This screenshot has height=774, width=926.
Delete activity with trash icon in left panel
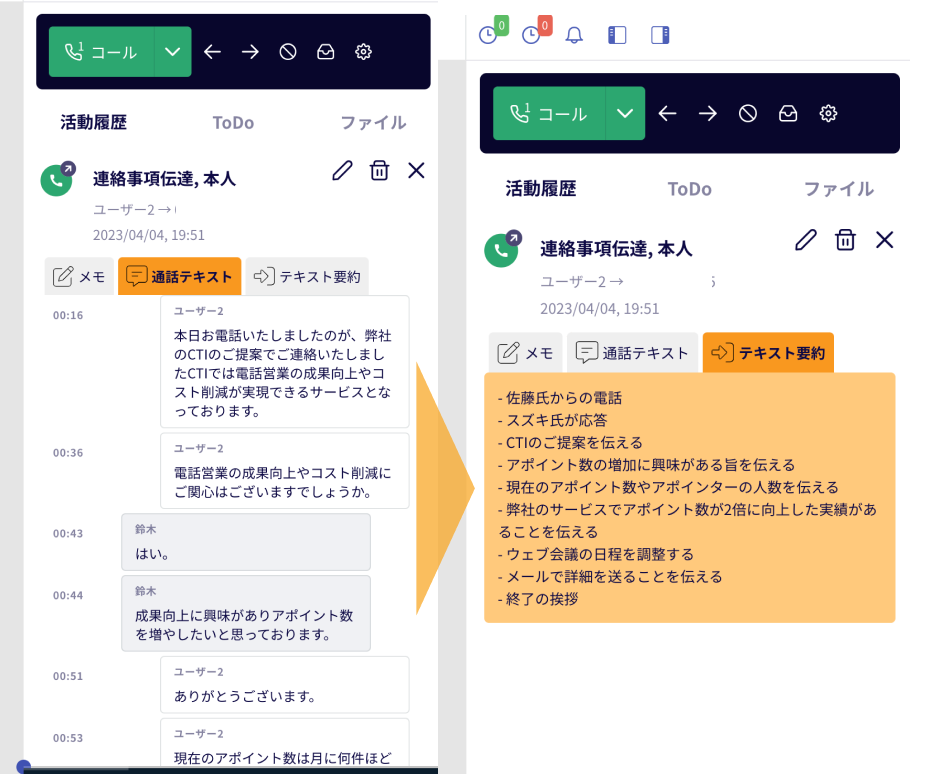(x=379, y=171)
